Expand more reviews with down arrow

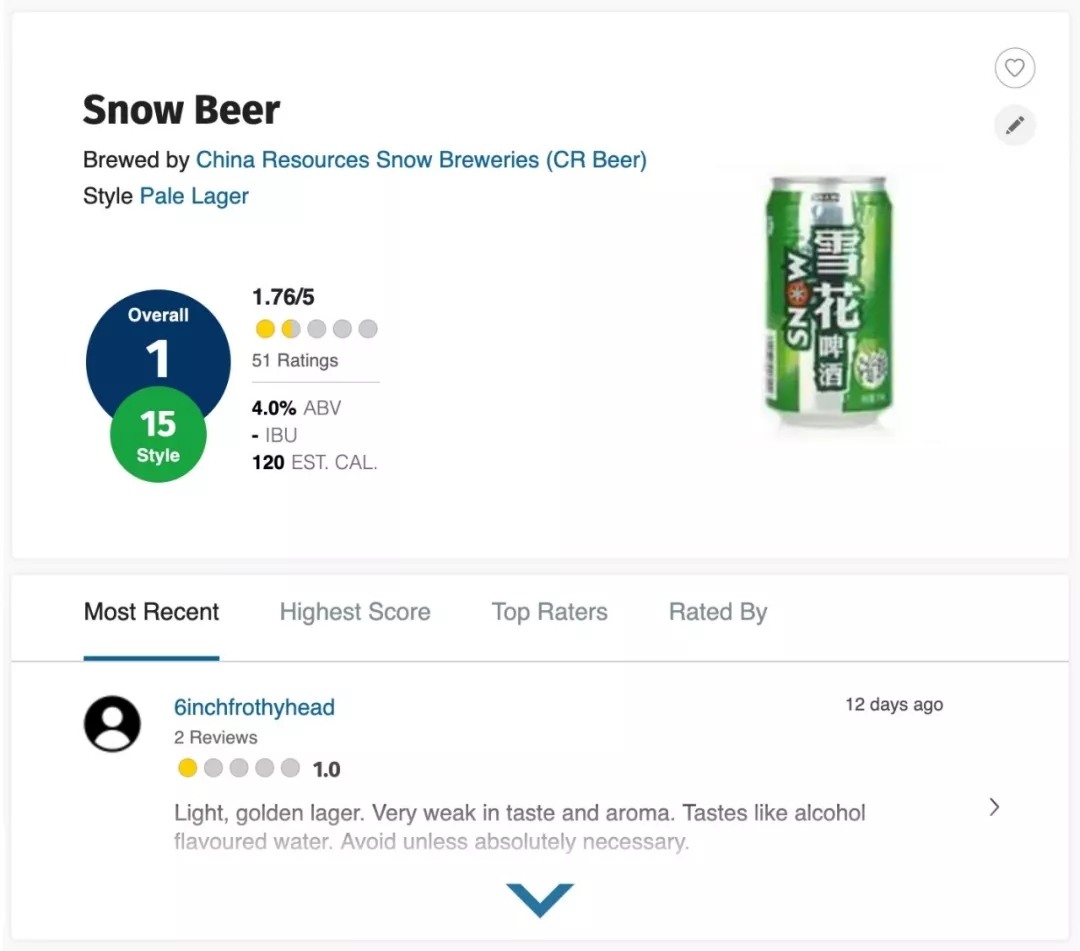540,899
